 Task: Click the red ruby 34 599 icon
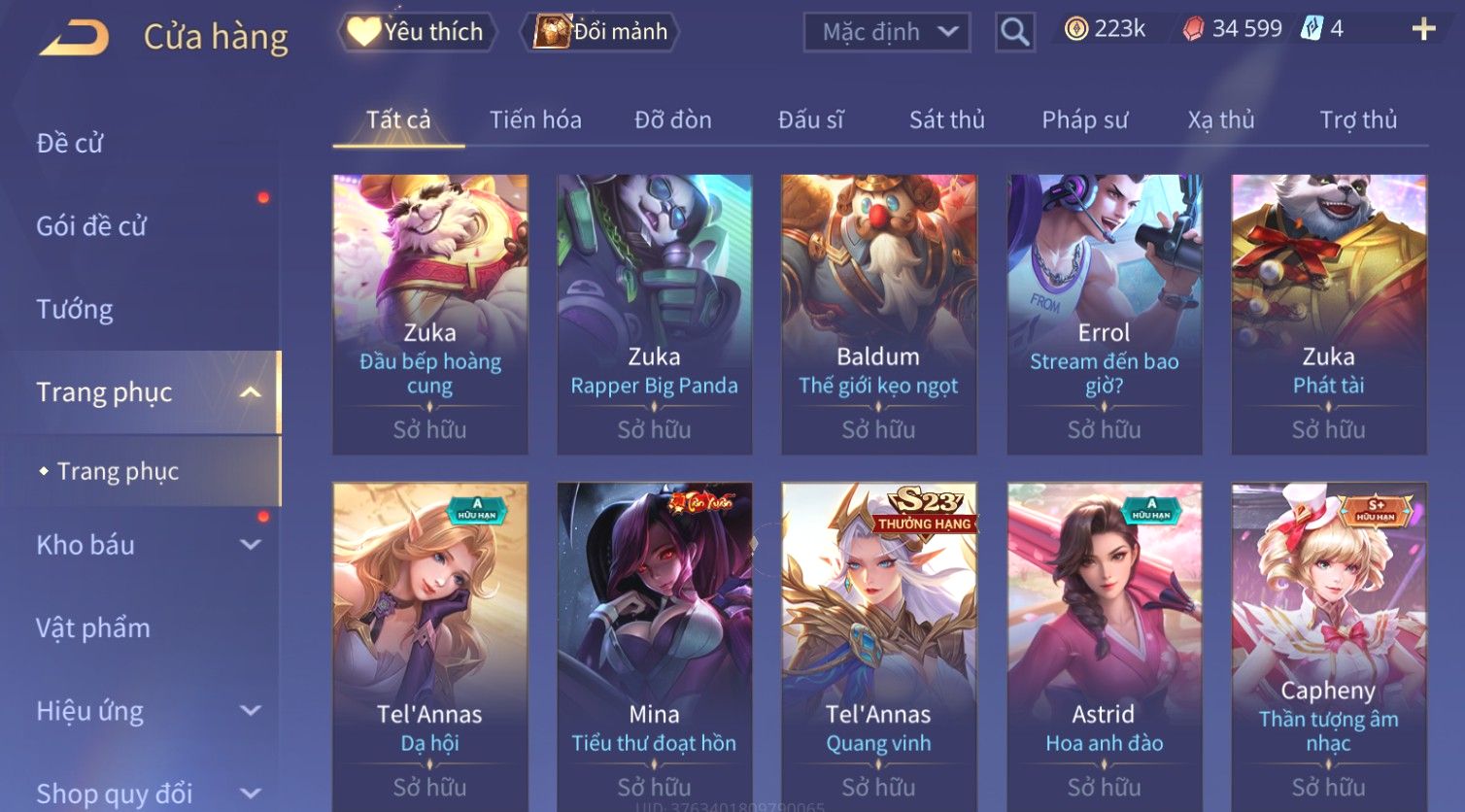[x=1192, y=29]
